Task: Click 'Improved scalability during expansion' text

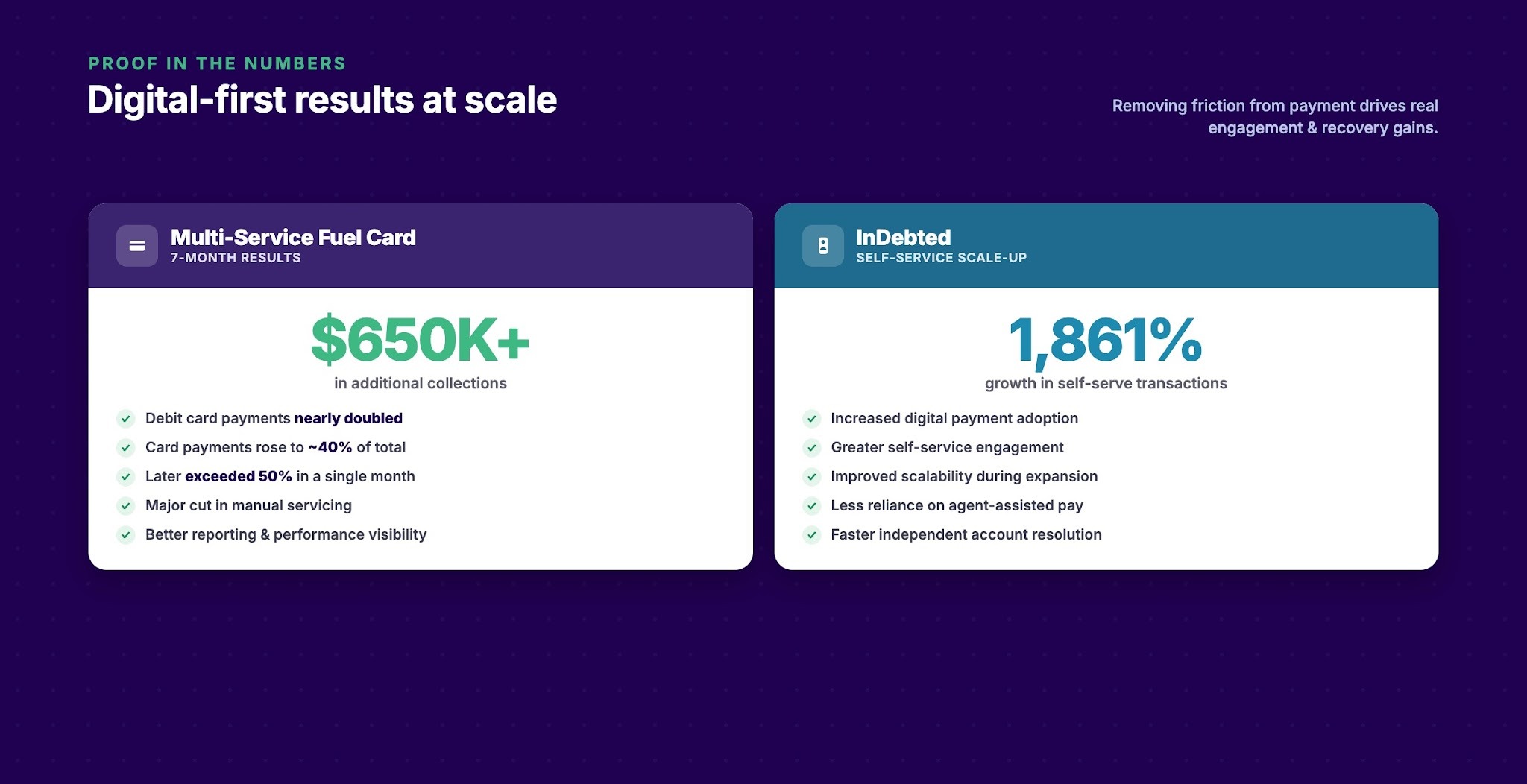Action: (x=964, y=476)
